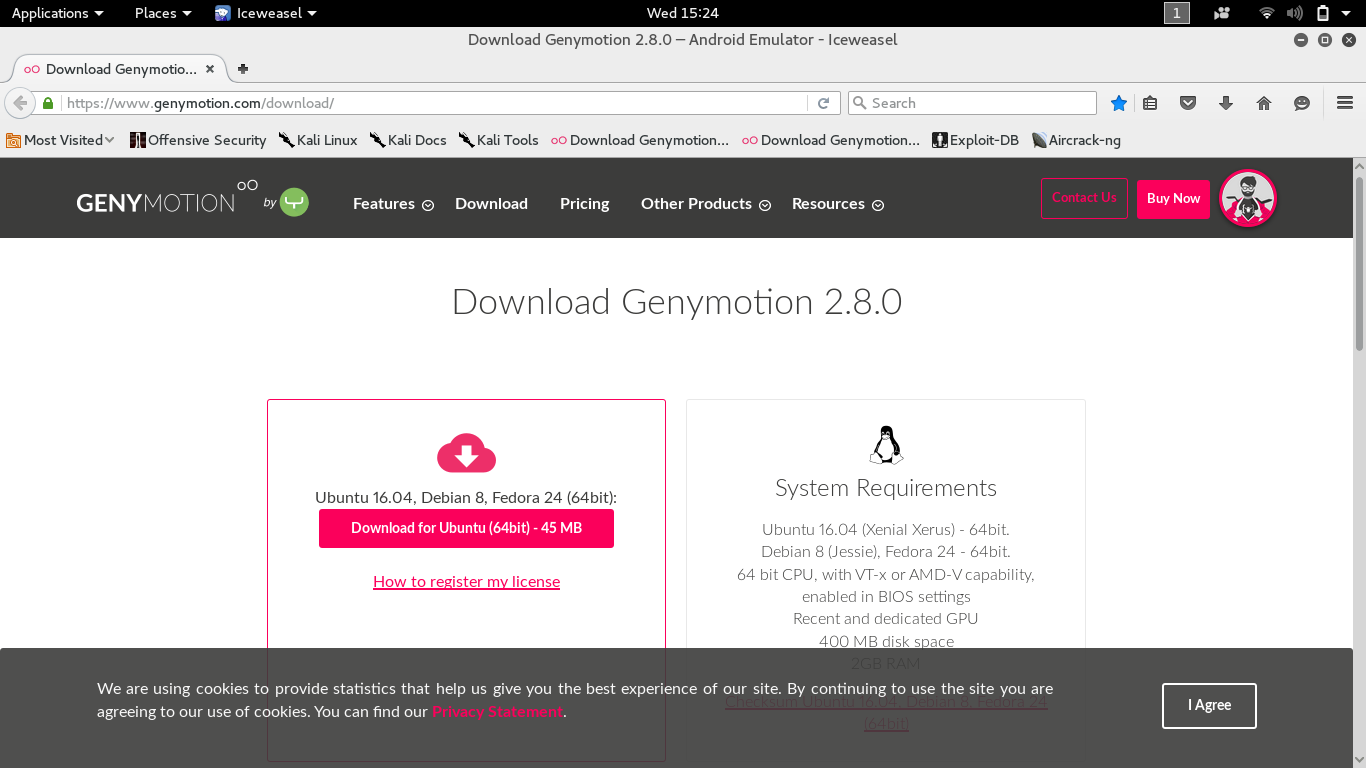
Task: Click the Download Genymotion 2.8.0 heading
Action: coord(677,302)
